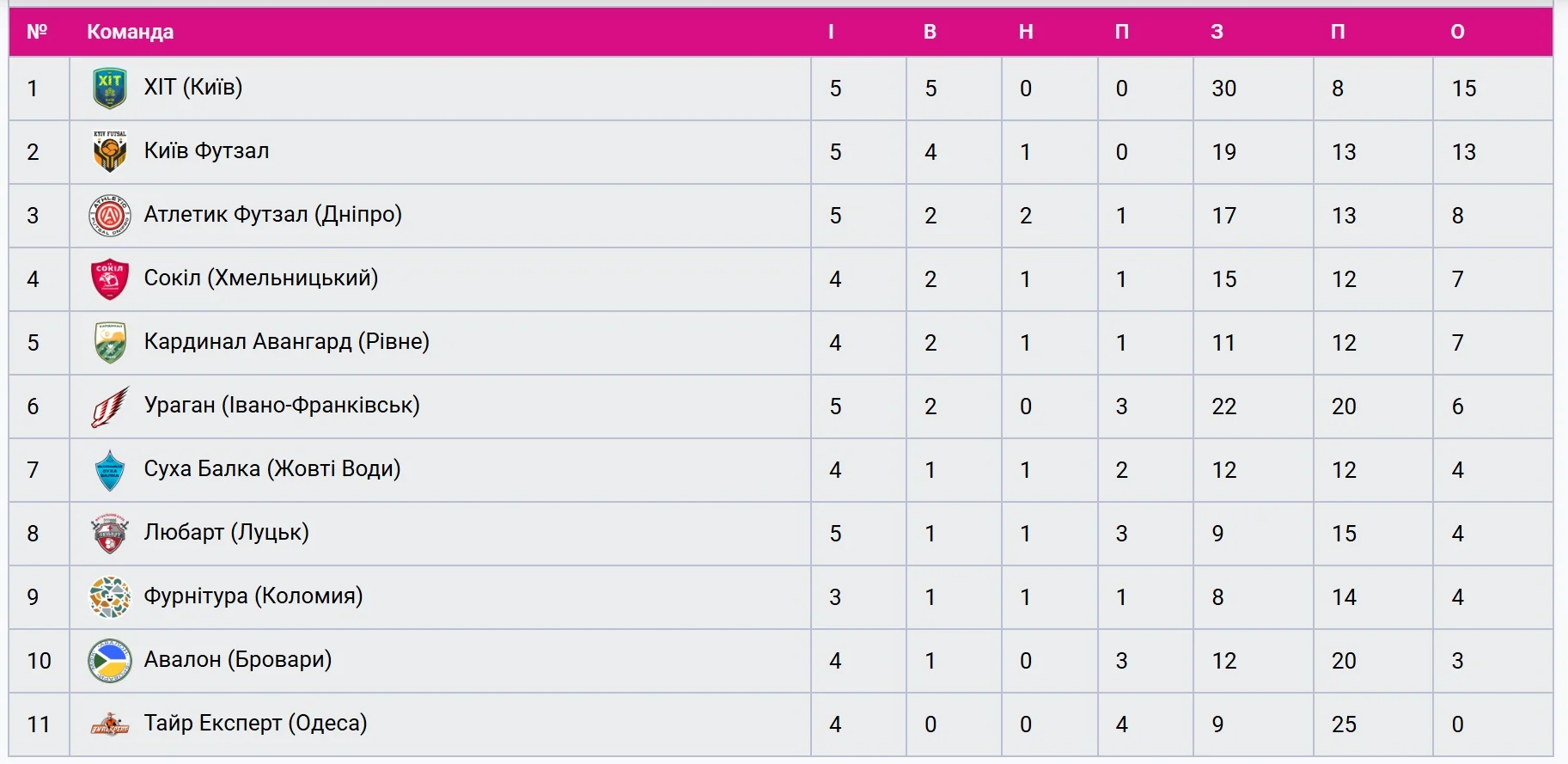Click the З goals scored column header
1568x764 pixels.
click(1217, 32)
